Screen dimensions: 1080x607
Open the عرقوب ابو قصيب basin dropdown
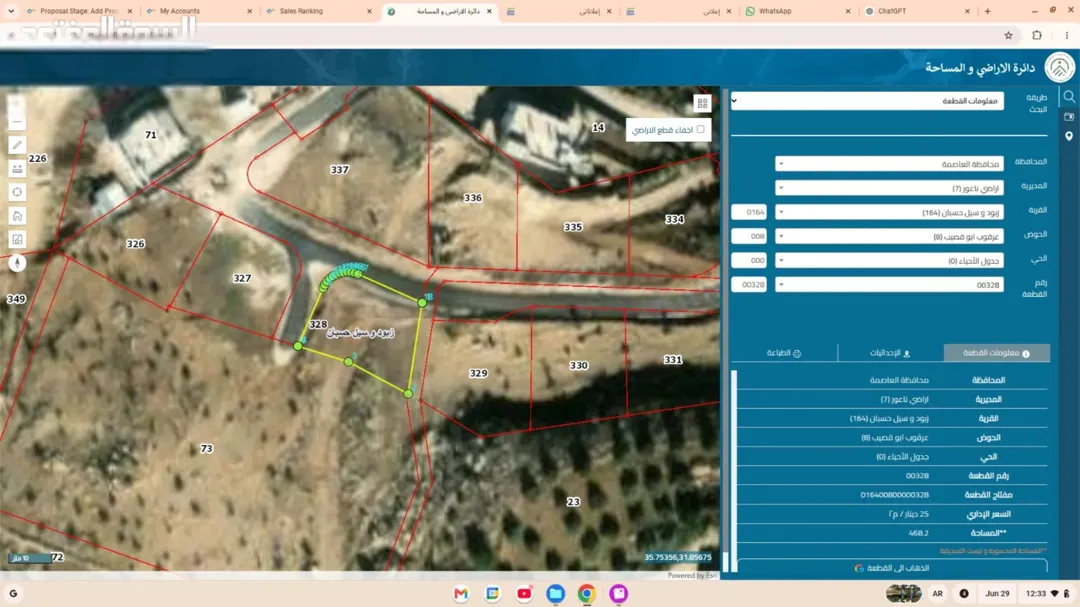pyautogui.click(x=889, y=236)
